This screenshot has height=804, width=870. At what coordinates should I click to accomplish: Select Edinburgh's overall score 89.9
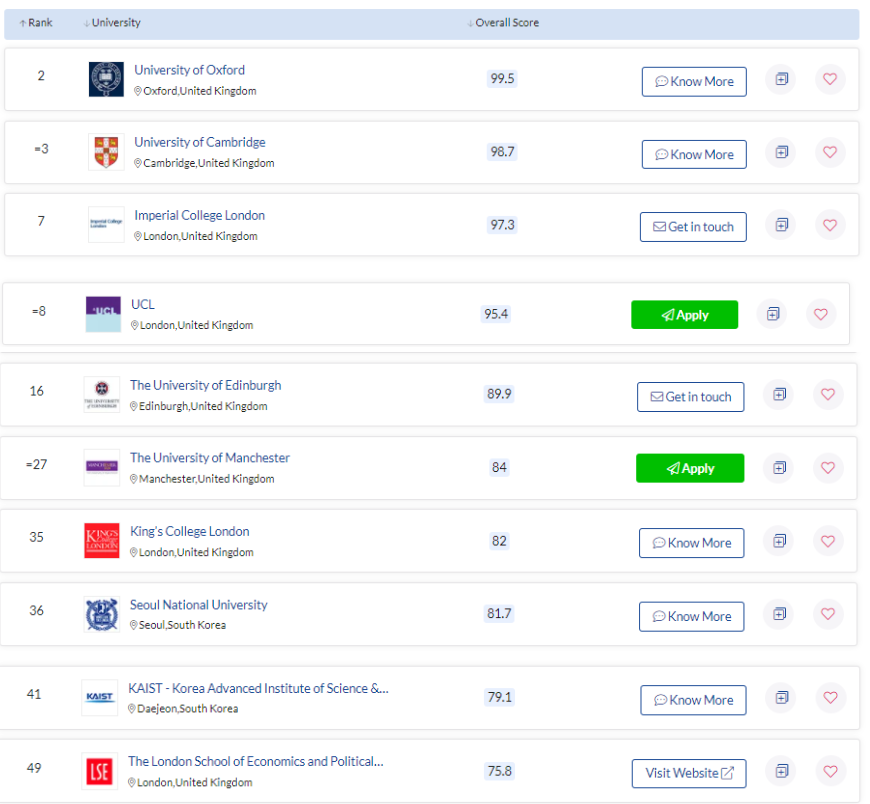(499, 394)
